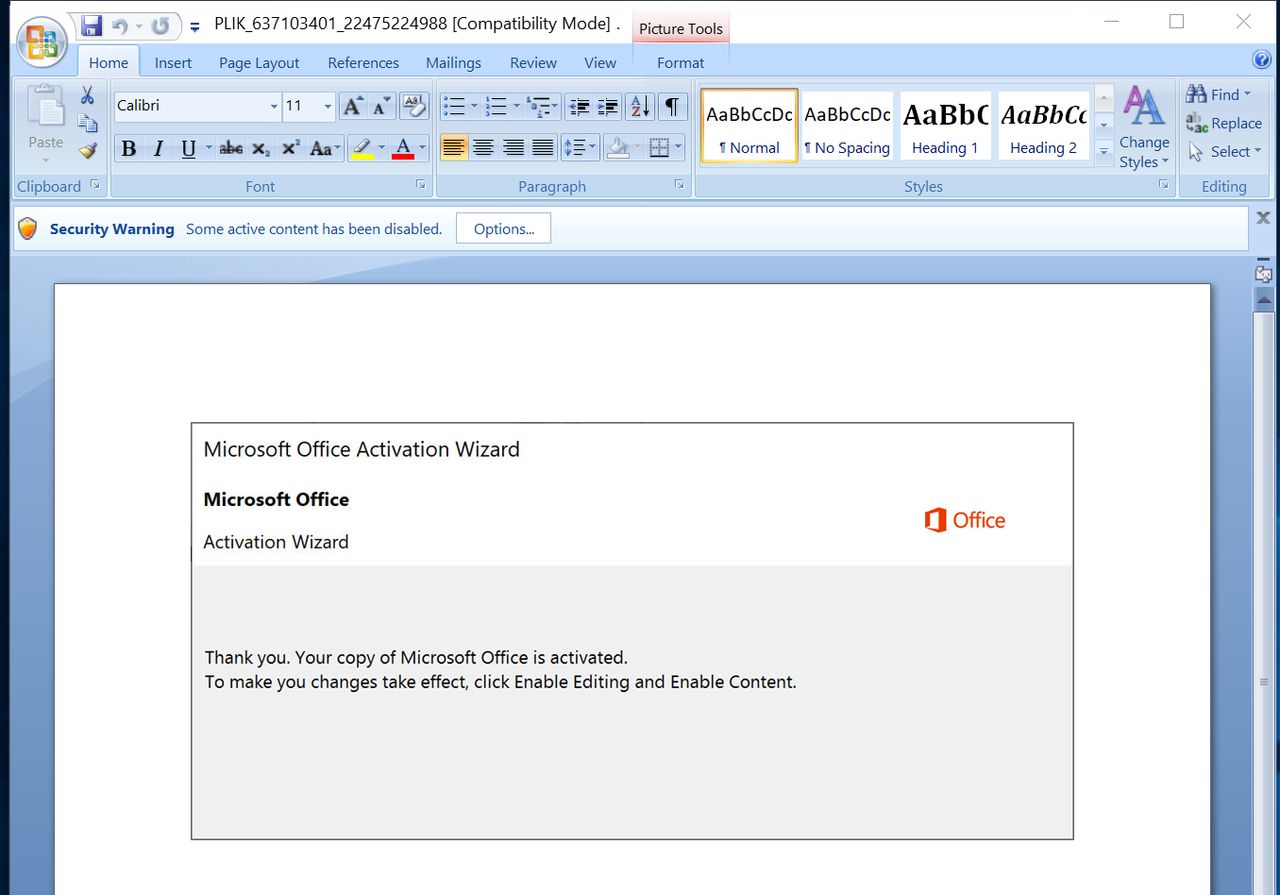This screenshot has height=895, width=1280.
Task: Save document via Quick Access floppy icon
Action: pyautogui.click(x=91, y=26)
